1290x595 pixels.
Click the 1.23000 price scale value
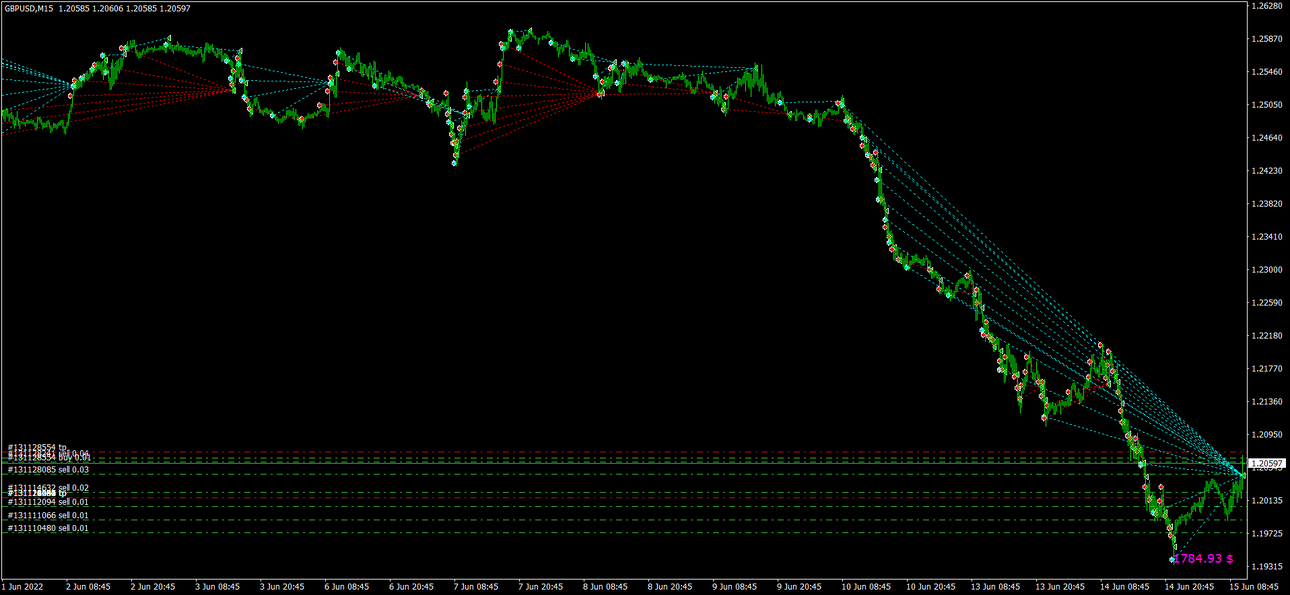point(1266,270)
